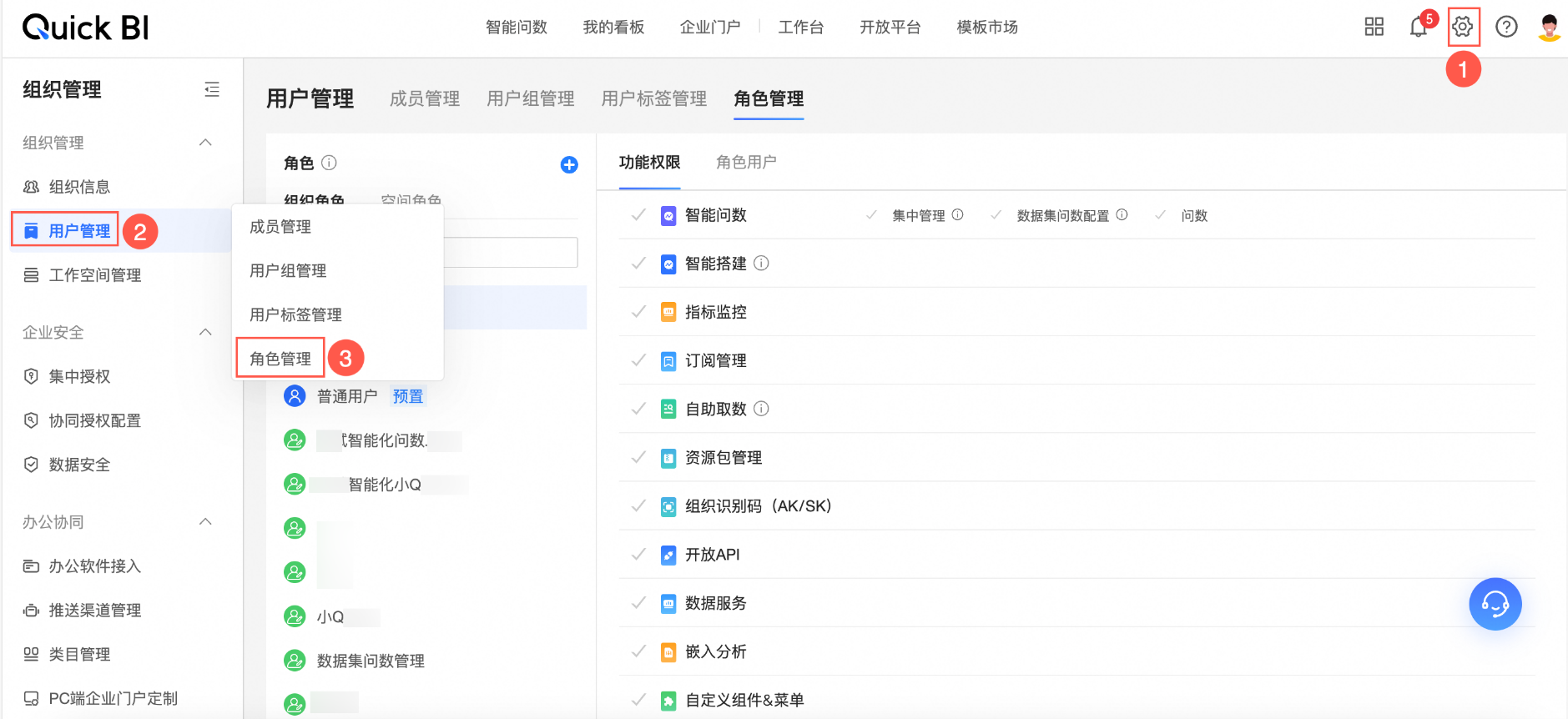The height and width of the screenshot is (719, 1568).
Task: Click the role search input field
Action: click(x=511, y=252)
